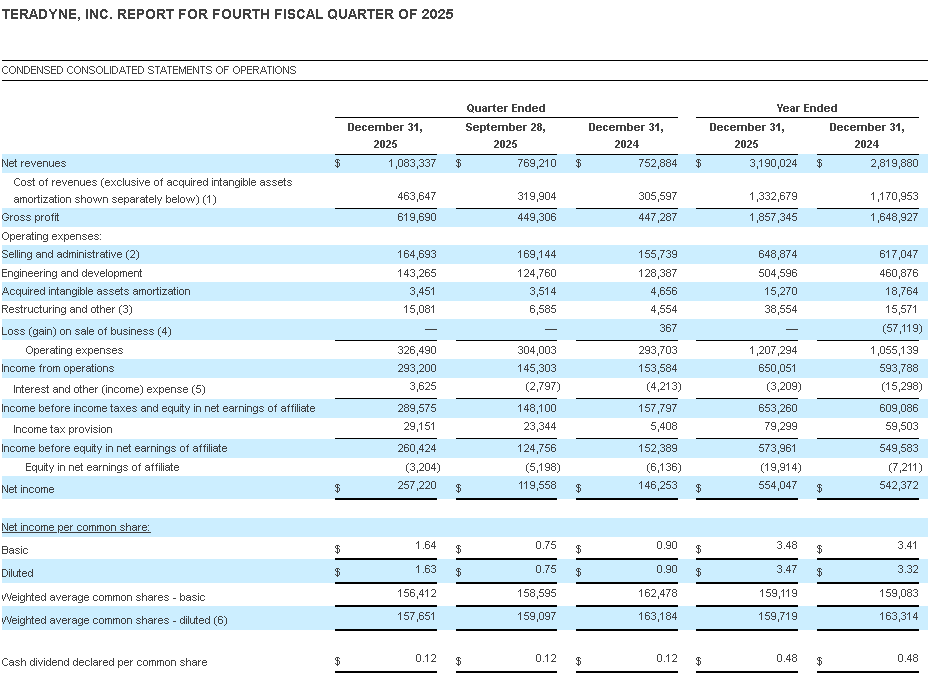Click 'Equity in net earnings of affiliate' label

(102, 467)
